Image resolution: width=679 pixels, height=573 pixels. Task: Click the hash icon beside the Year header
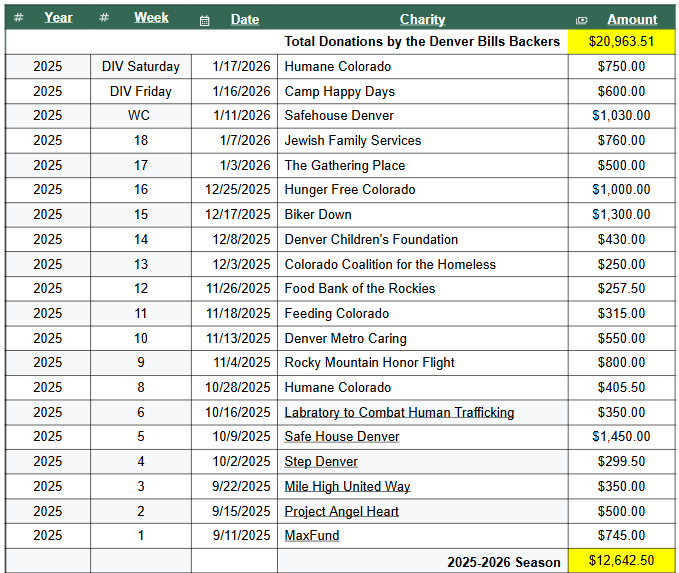point(19,18)
